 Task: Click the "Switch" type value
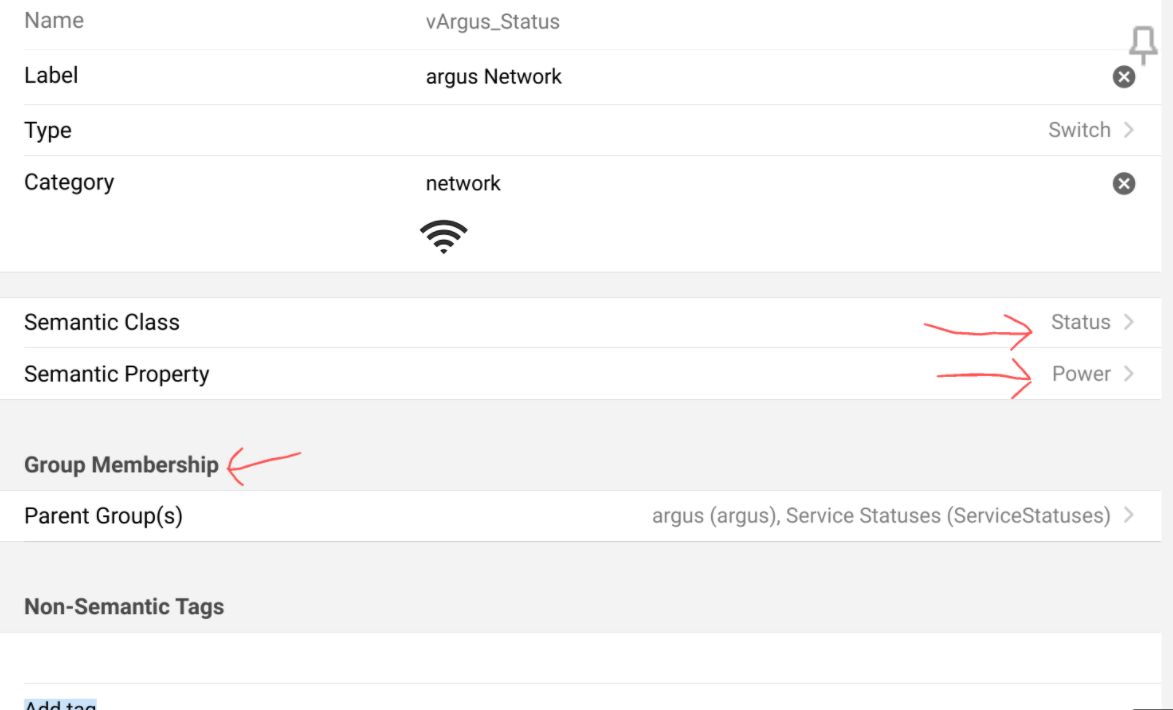pos(1079,130)
